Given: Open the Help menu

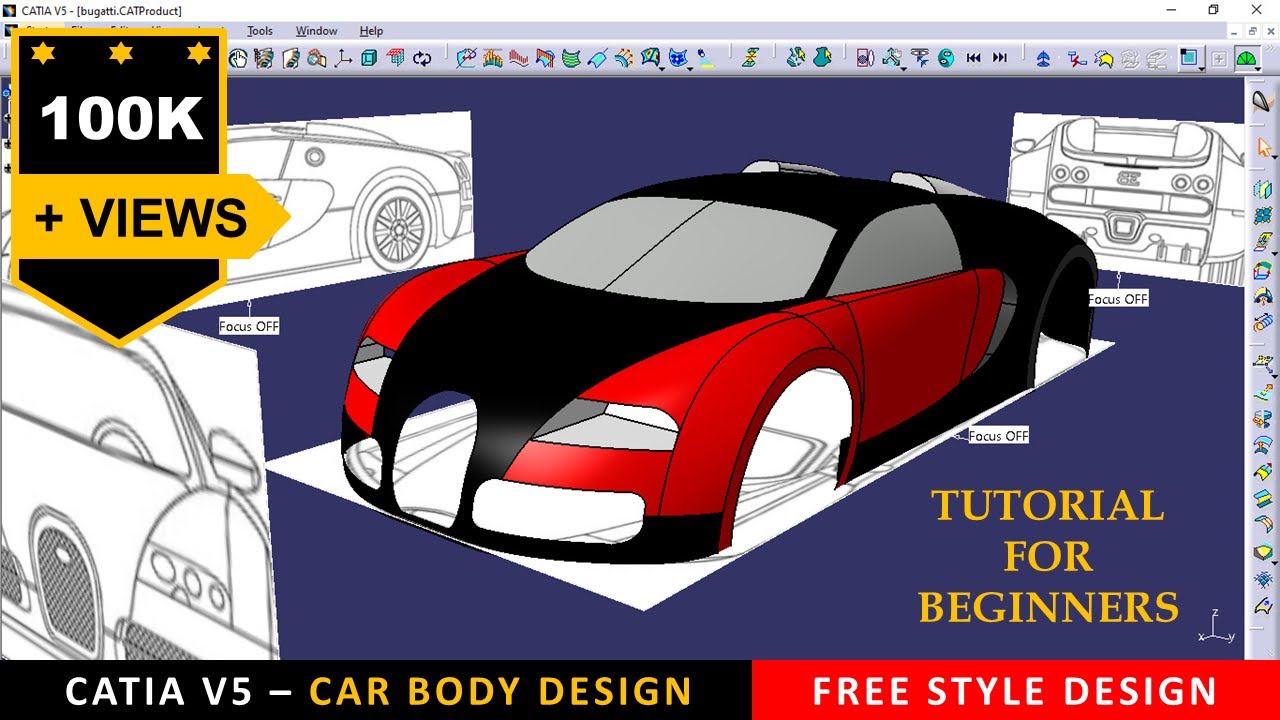Looking at the screenshot, I should click(371, 31).
